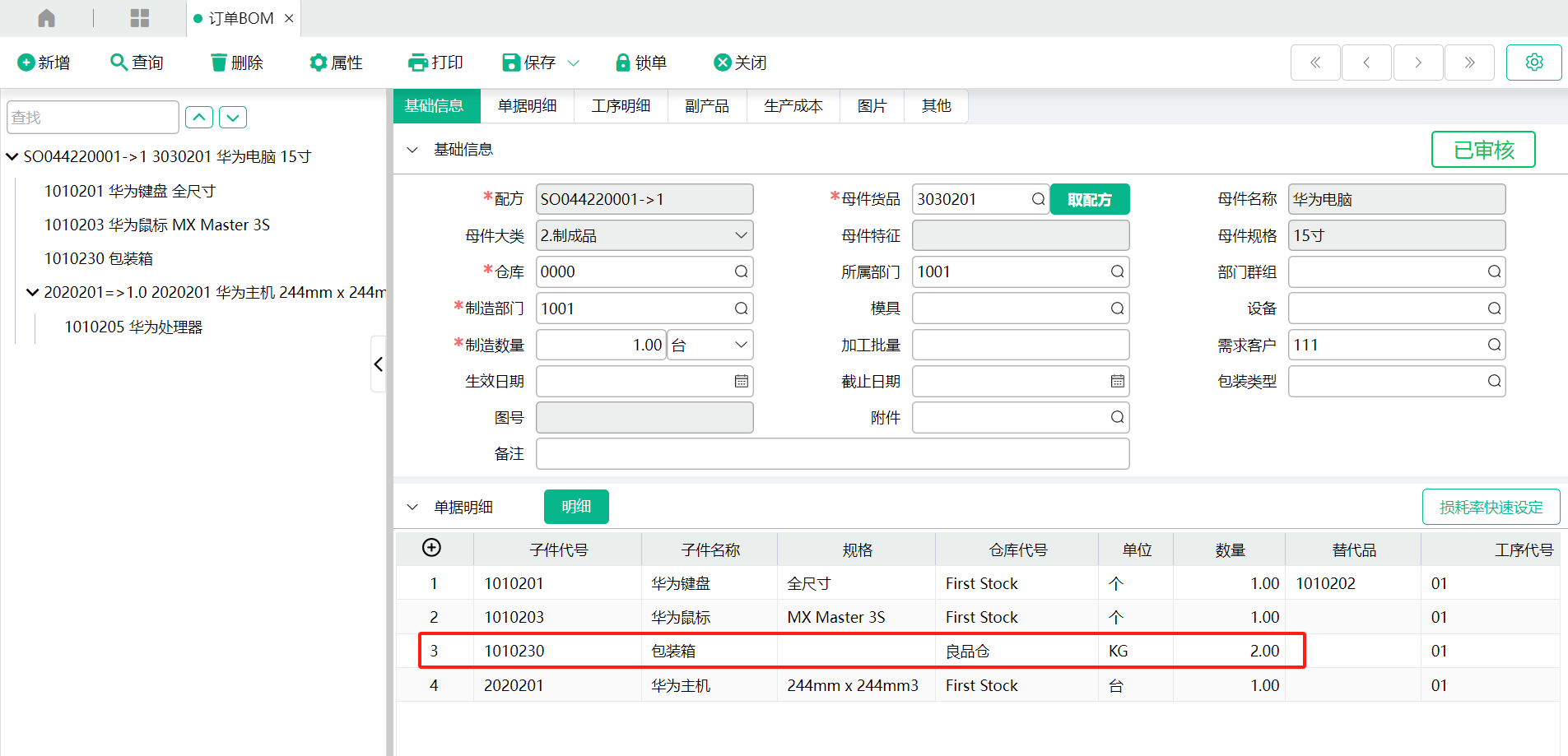Click into the 备注 field
The width and height of the screenshot is (1568, 756).
click(x=832, y=453)
